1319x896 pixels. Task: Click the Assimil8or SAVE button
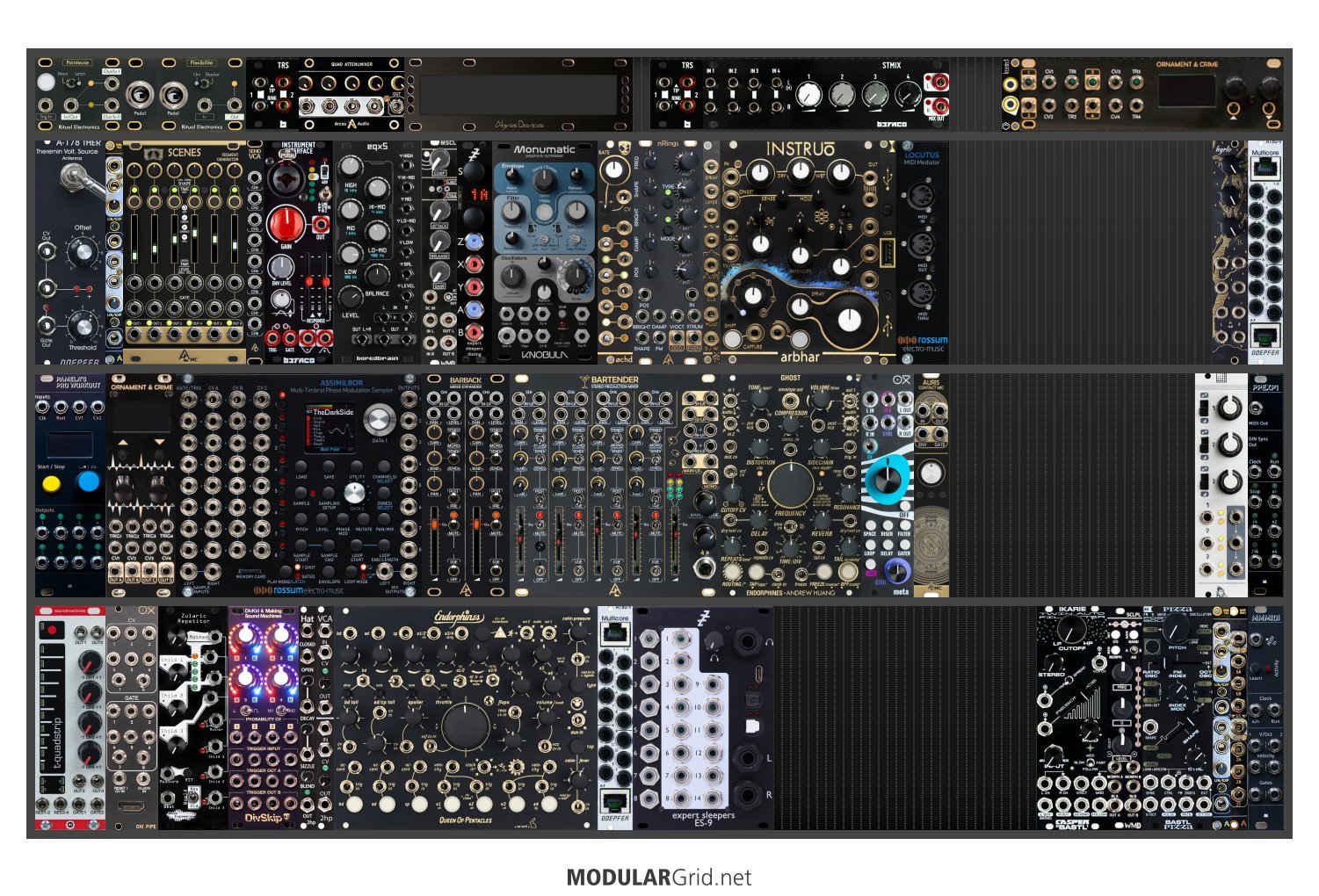point(329,466)
